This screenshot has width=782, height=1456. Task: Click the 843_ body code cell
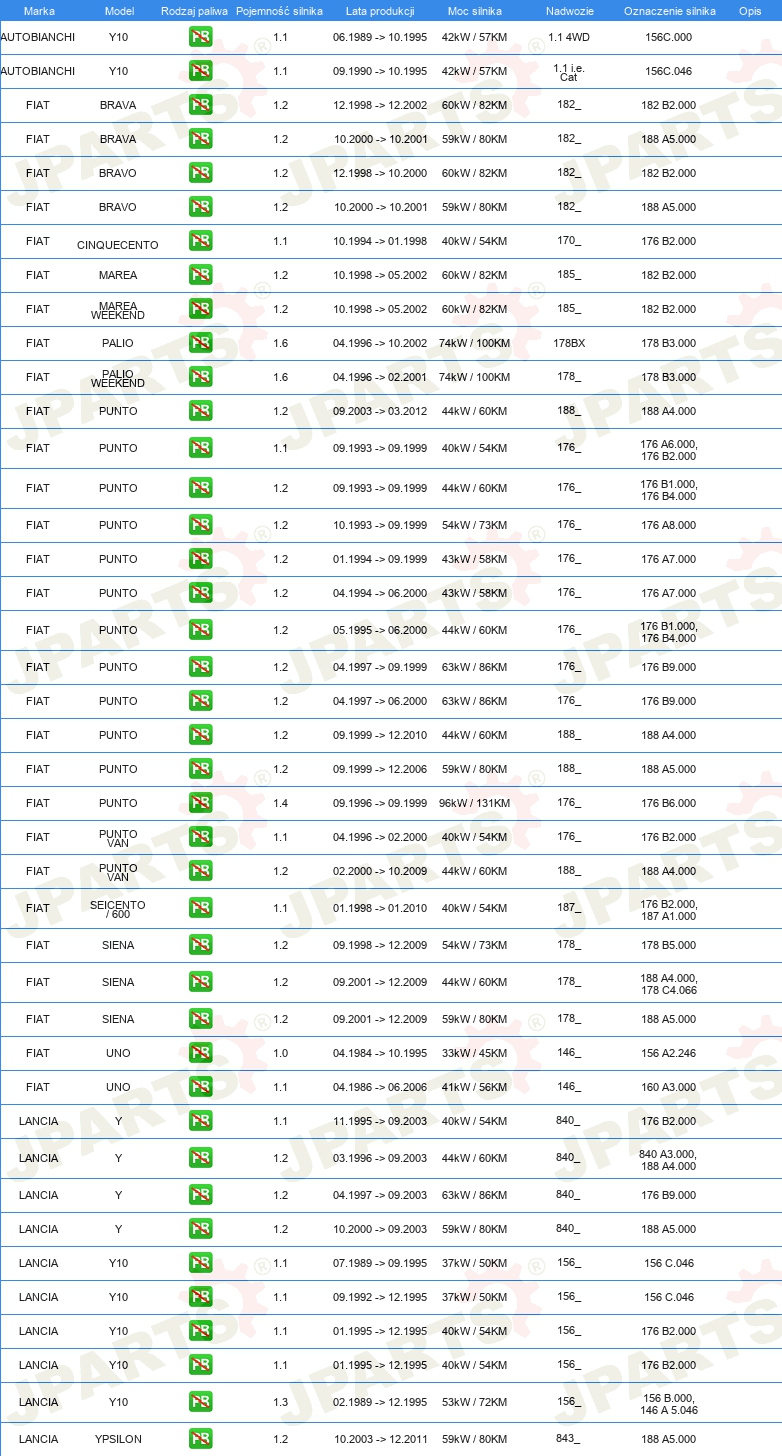568,1439
